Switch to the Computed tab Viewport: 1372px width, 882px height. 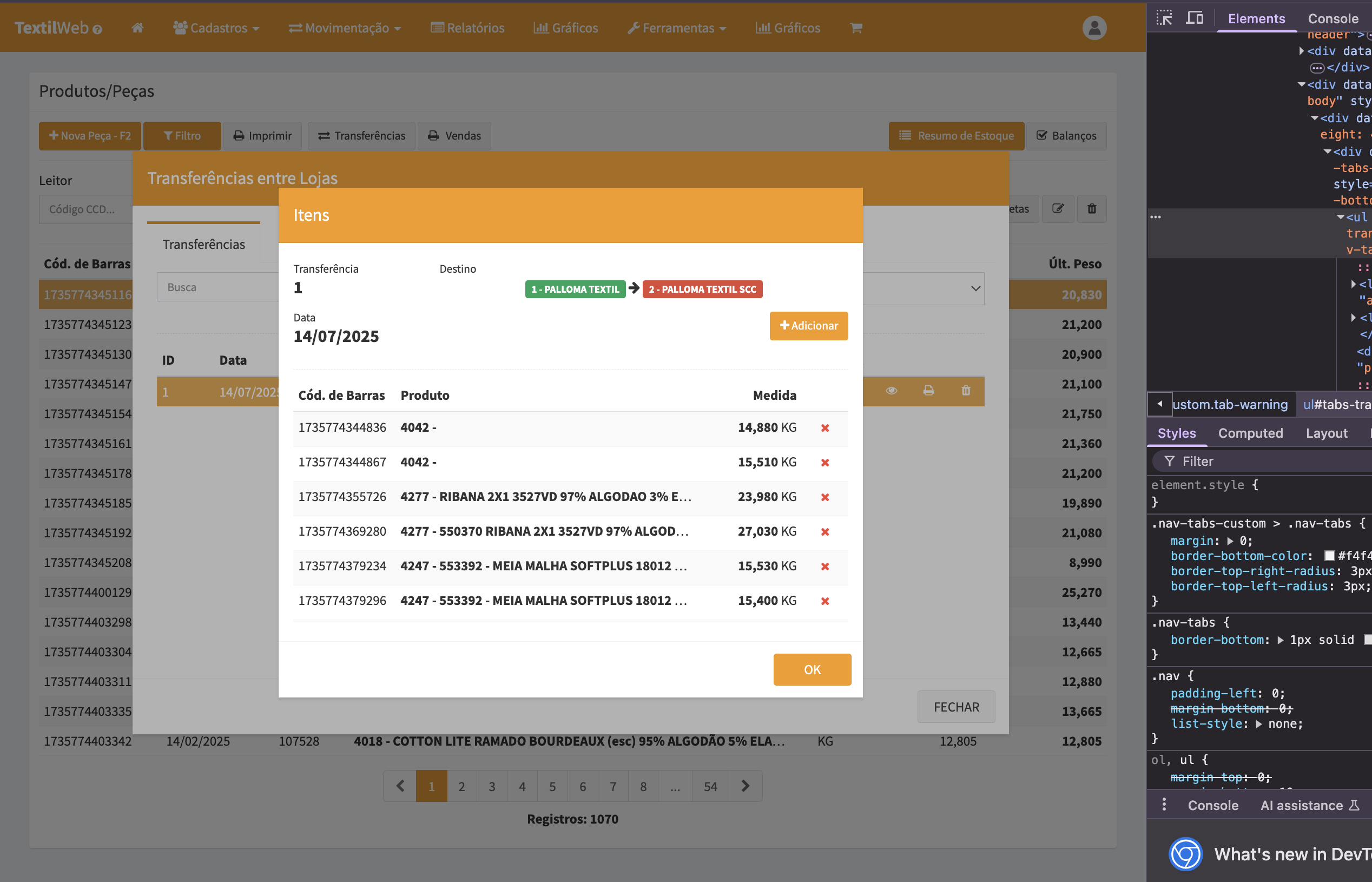1250,433
